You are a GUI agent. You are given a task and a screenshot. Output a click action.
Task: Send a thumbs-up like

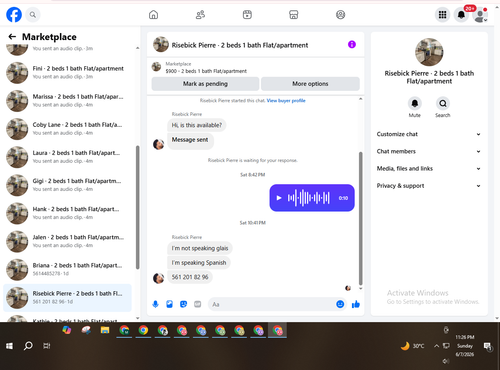(356, 304)
